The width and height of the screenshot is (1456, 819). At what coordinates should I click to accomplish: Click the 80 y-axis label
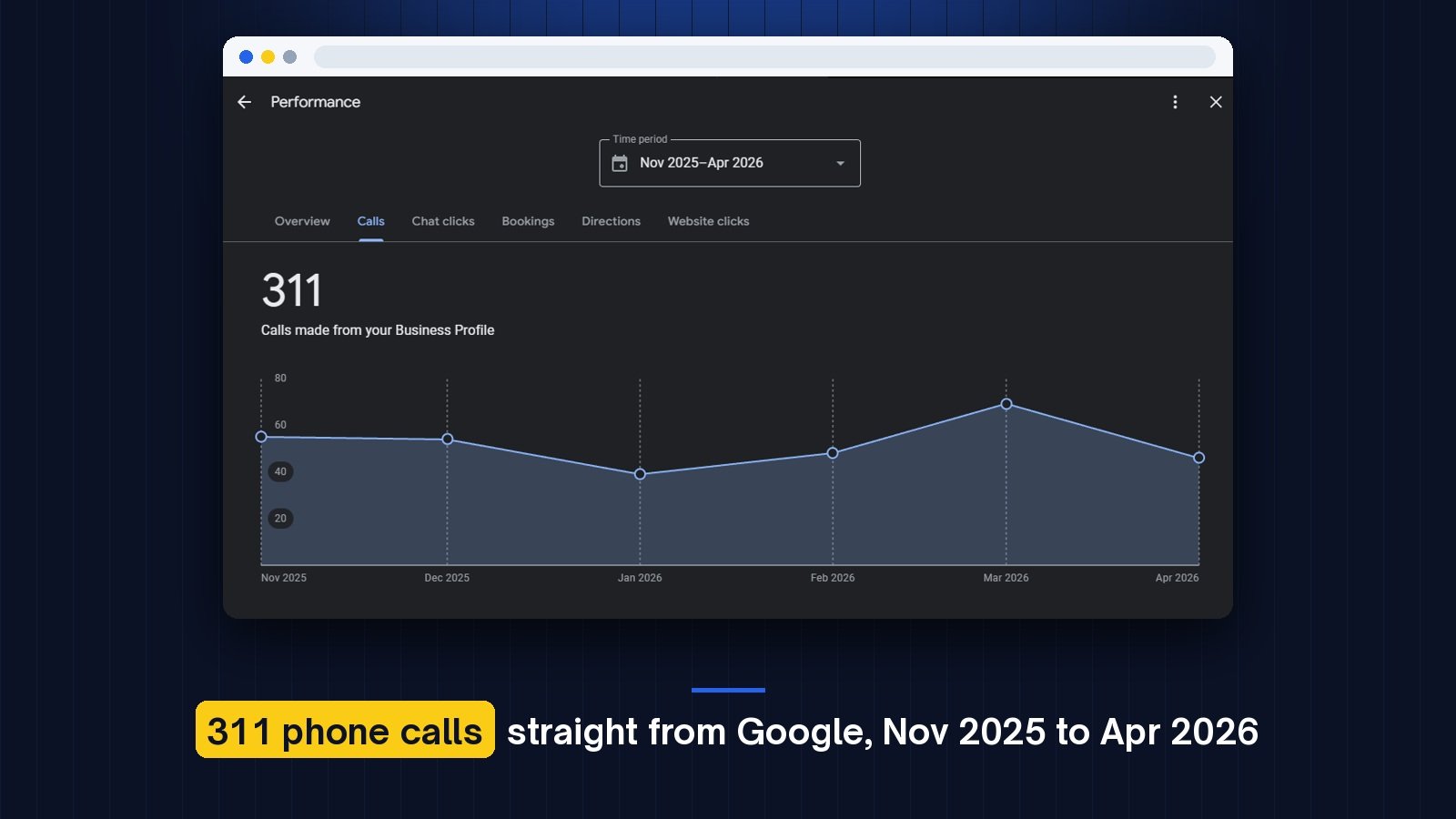(280, 379)
